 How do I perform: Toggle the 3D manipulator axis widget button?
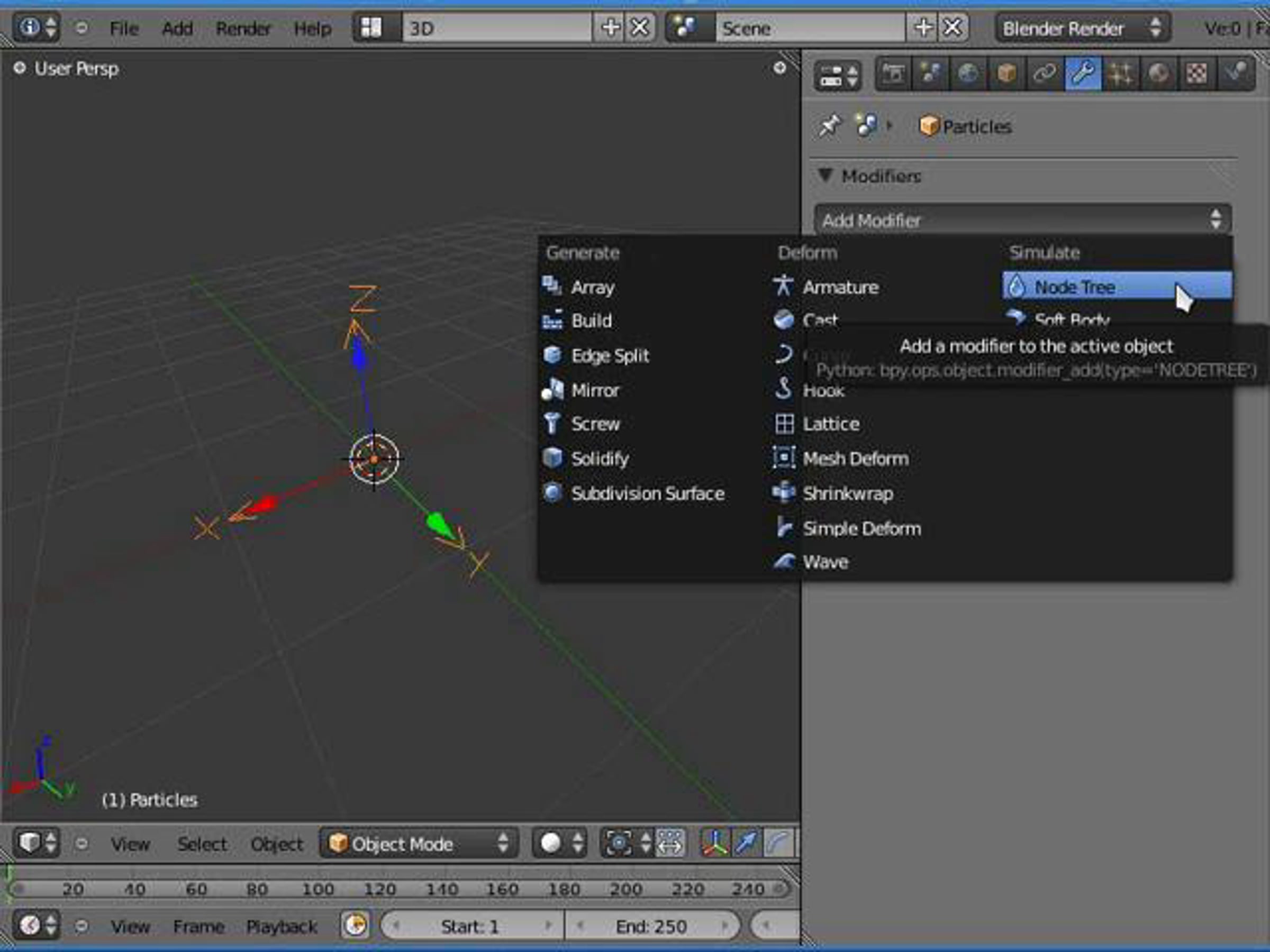coord(714,843)
